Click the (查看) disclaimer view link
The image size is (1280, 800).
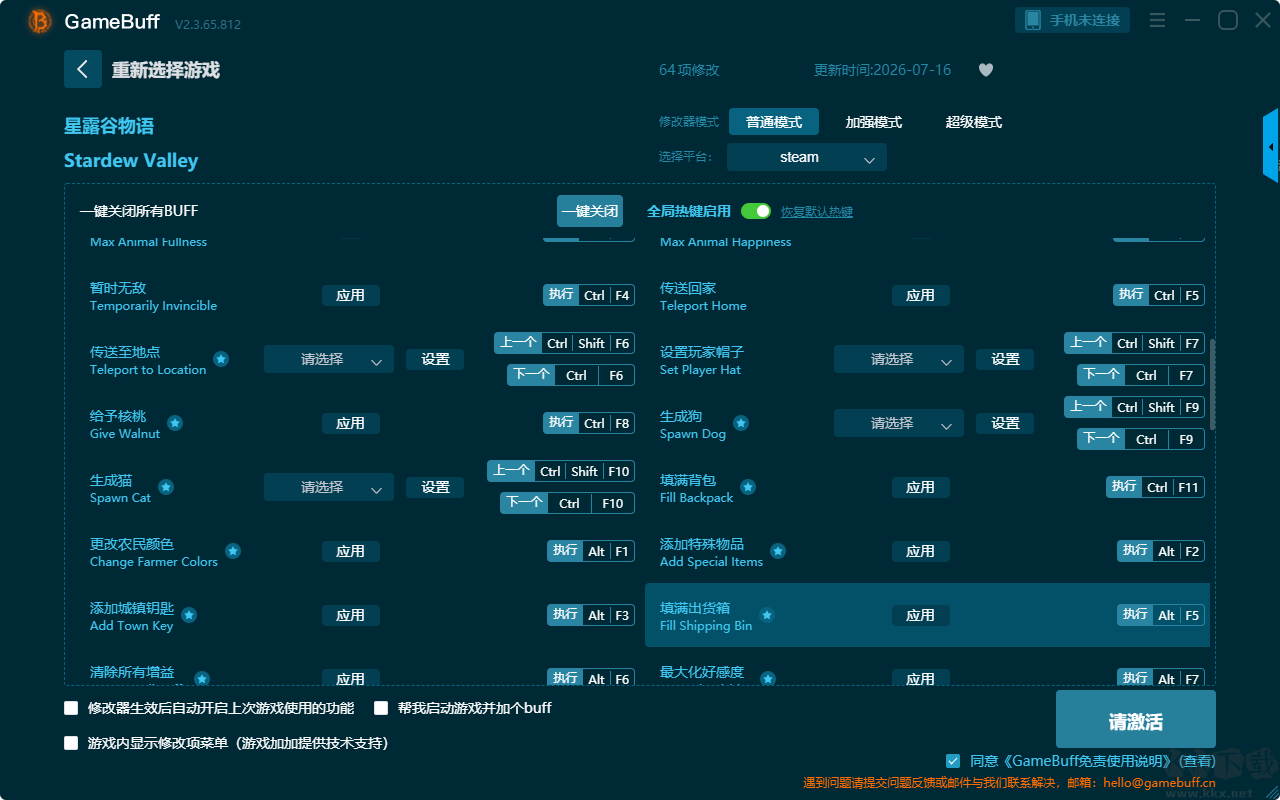[1195, 761]
